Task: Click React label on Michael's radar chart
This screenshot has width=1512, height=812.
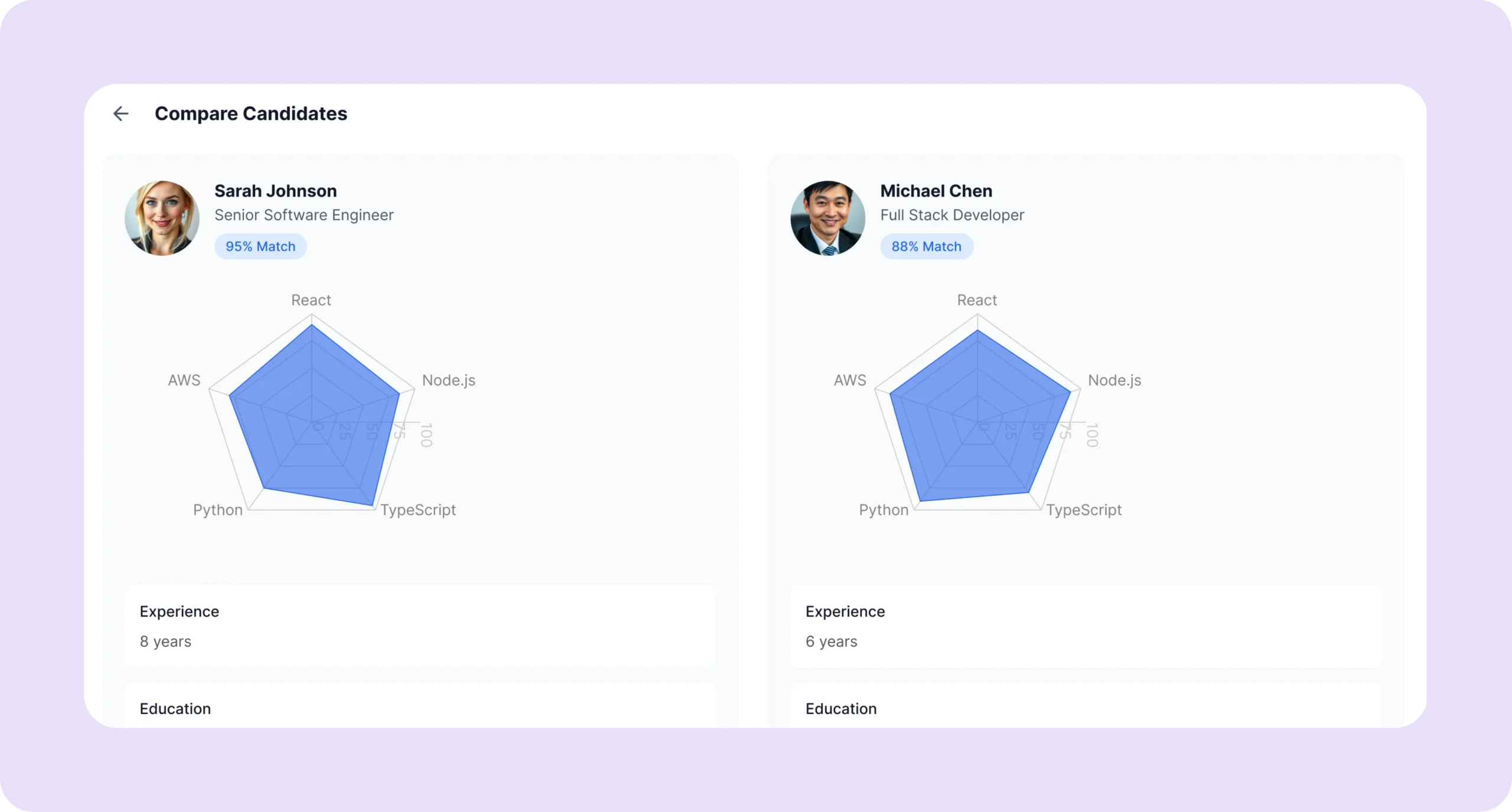Action: tap(977, 300)
